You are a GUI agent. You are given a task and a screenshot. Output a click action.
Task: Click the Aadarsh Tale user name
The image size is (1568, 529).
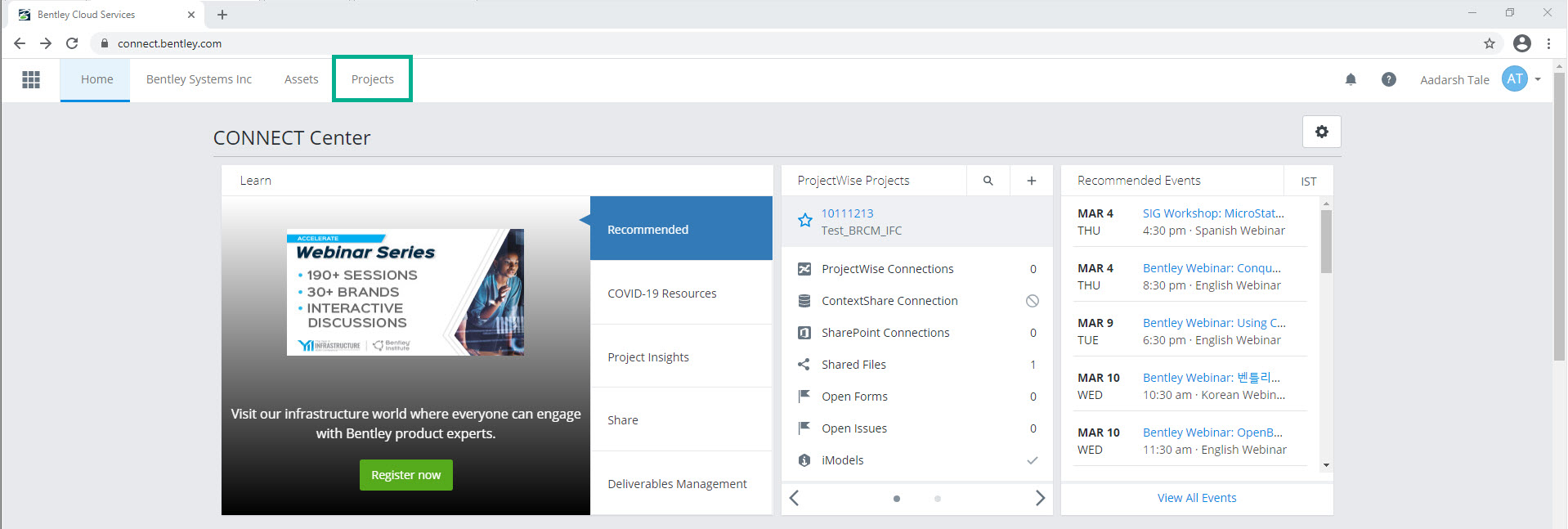point(1454,79)
